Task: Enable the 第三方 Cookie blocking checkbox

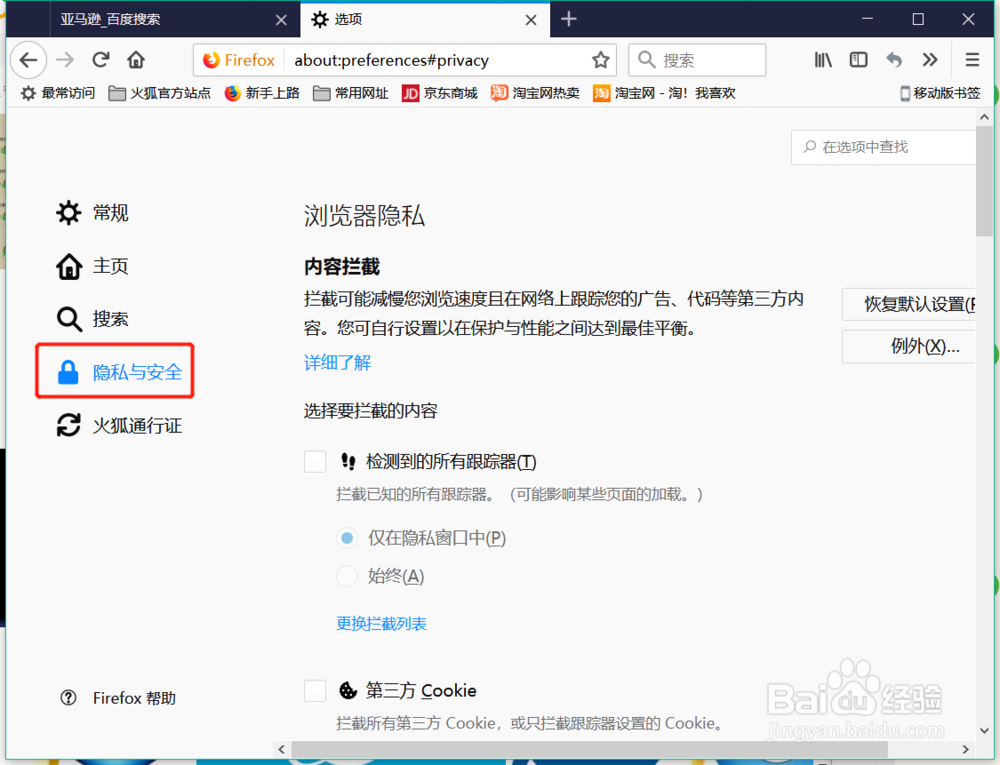Action: click(315, 690)
